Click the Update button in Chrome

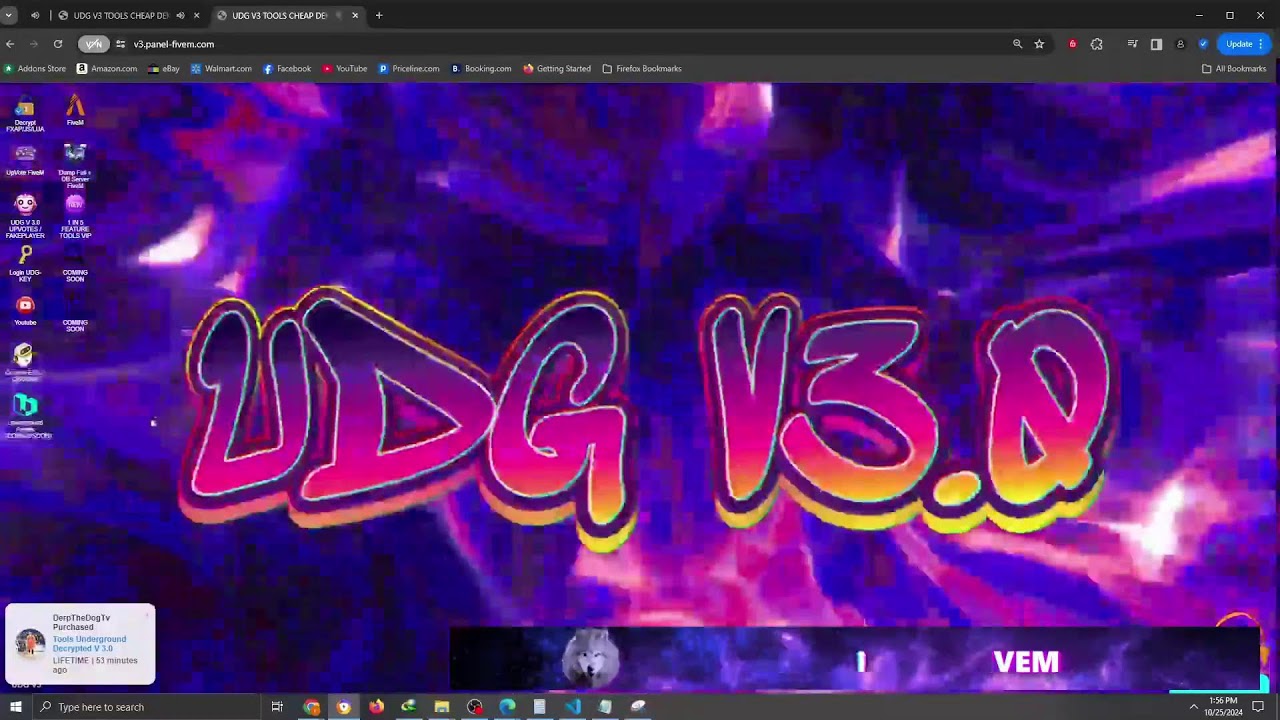point(1245,44)
